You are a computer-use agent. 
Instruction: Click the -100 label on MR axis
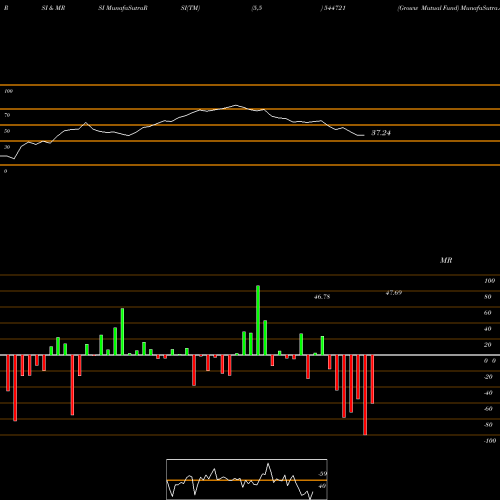(490, 441)
